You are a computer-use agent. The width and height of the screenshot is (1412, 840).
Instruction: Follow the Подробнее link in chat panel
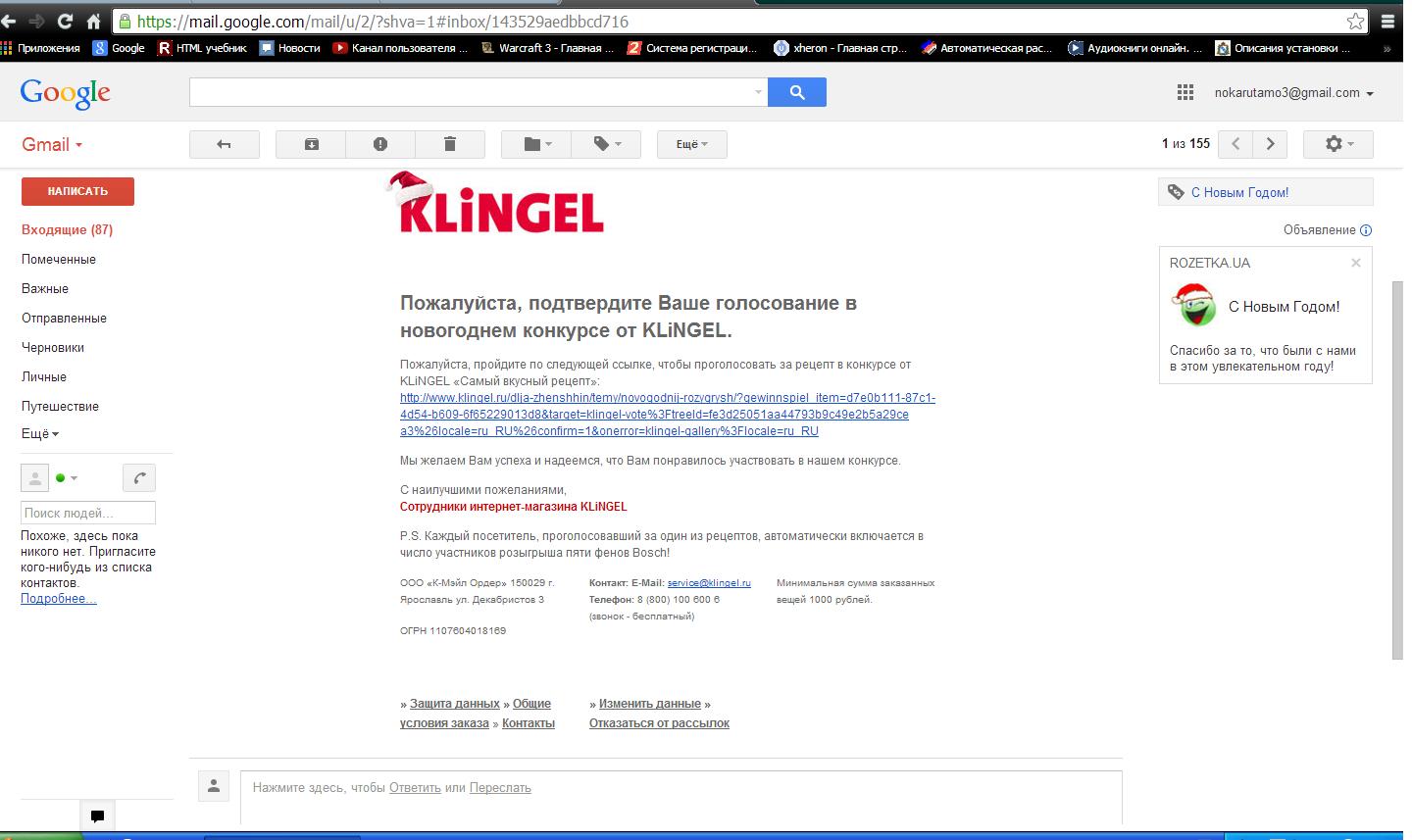click(x=59, y=599)
